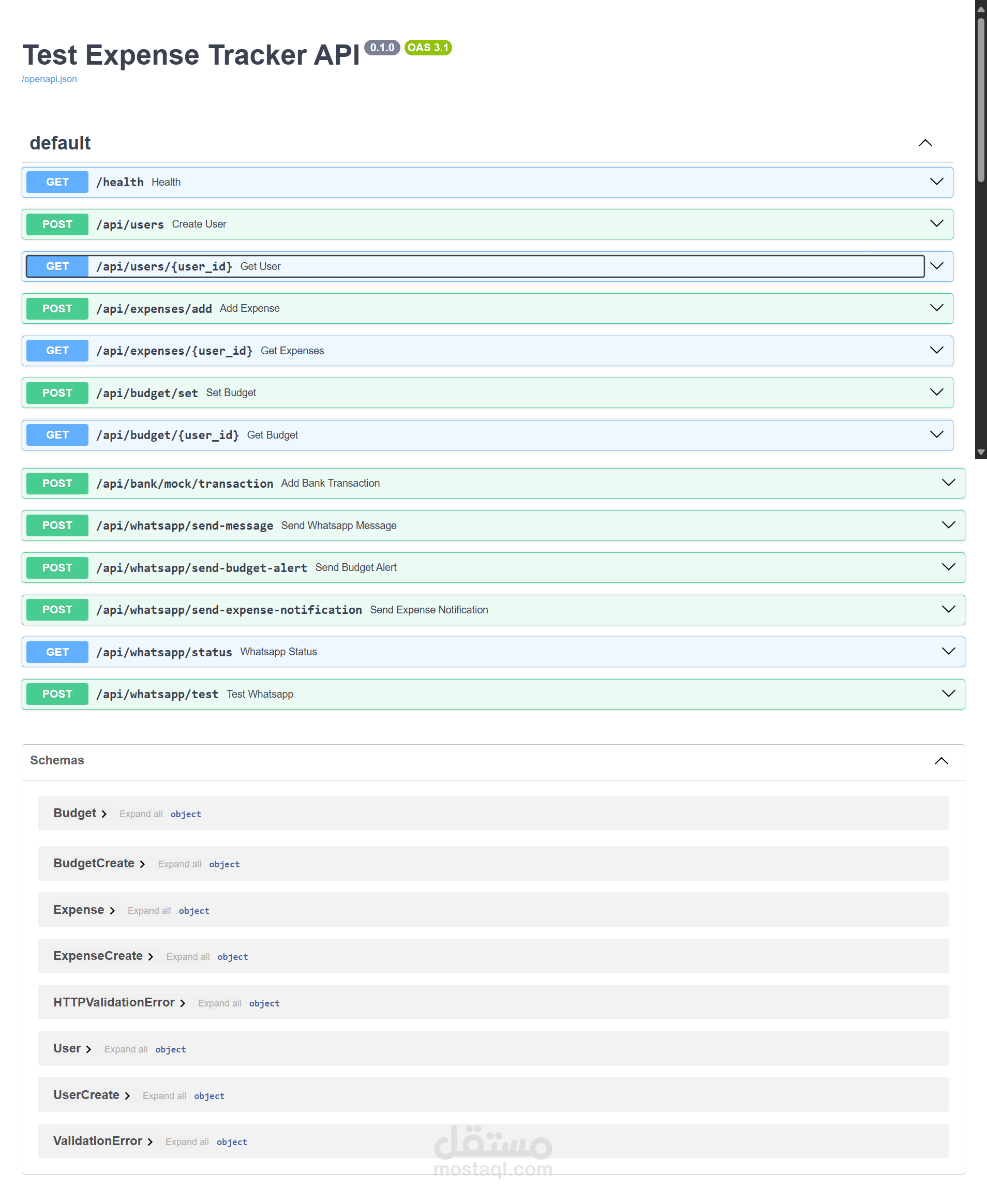Screen dimensions: 987x1204
Task: Click the POST badge for /api/users
Action: pos(57,224)
